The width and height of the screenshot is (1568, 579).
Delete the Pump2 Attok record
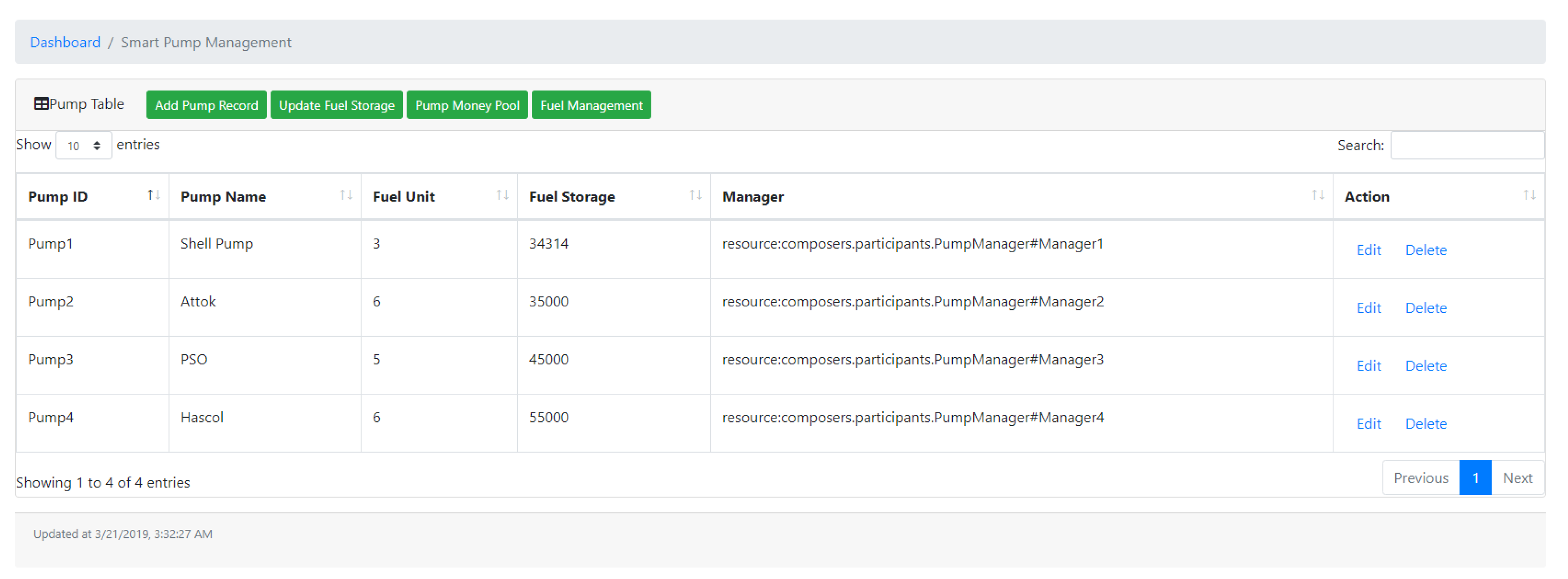tap(1425, 308)
